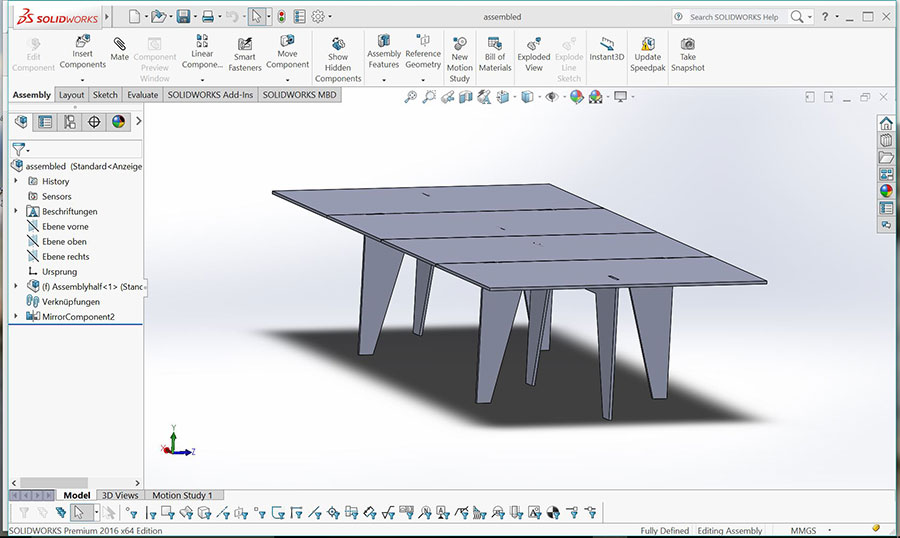Switch to the Evaluate ribbon tab
900x538 pixels.
pyautogui.click(x=142, y=95)
